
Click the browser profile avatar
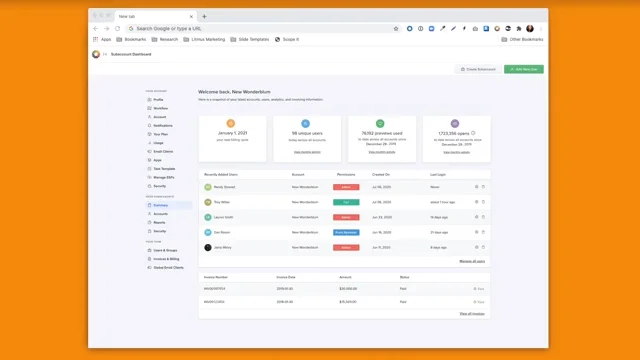(530, 29)
